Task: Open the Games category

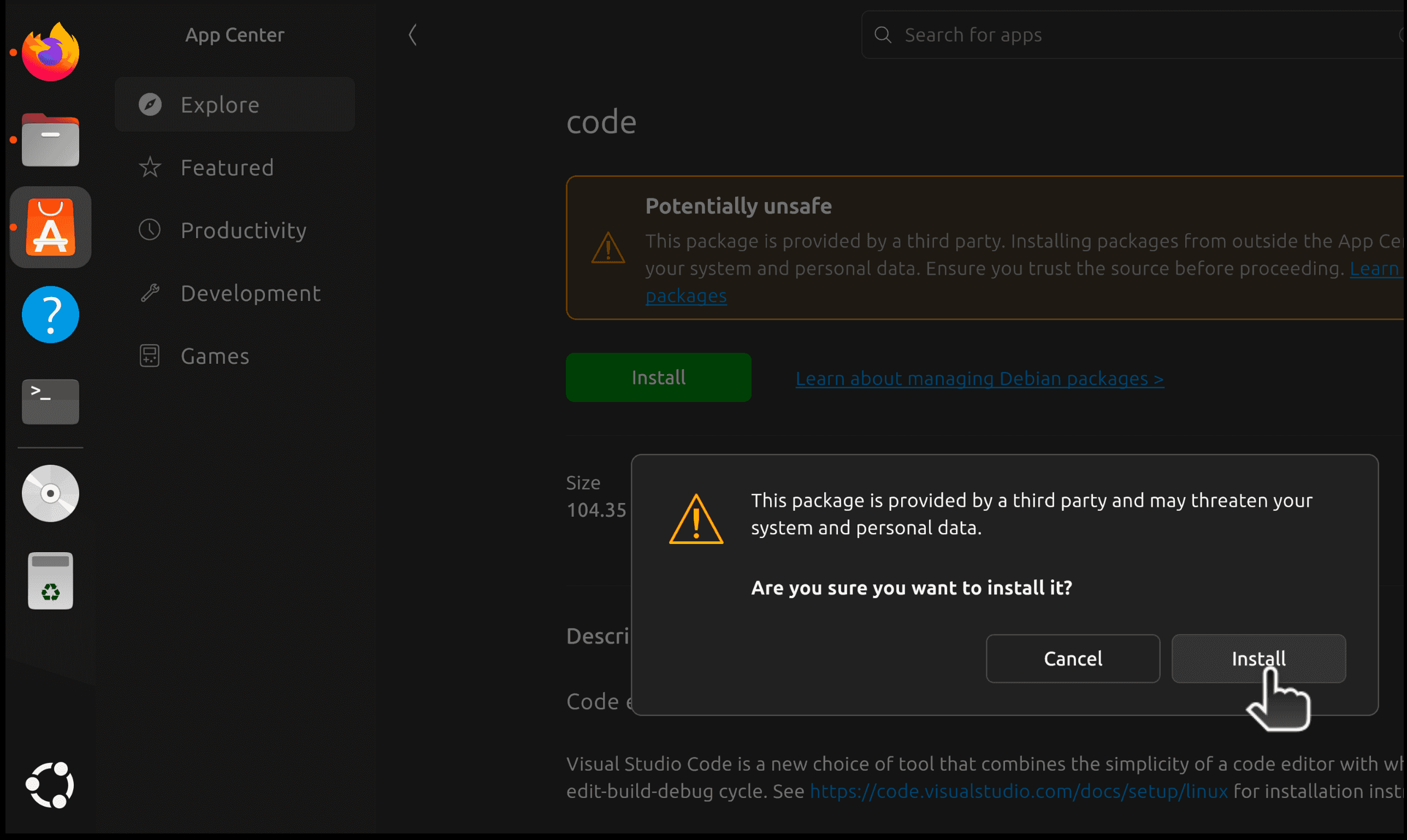Action: (x=235, y=356)
